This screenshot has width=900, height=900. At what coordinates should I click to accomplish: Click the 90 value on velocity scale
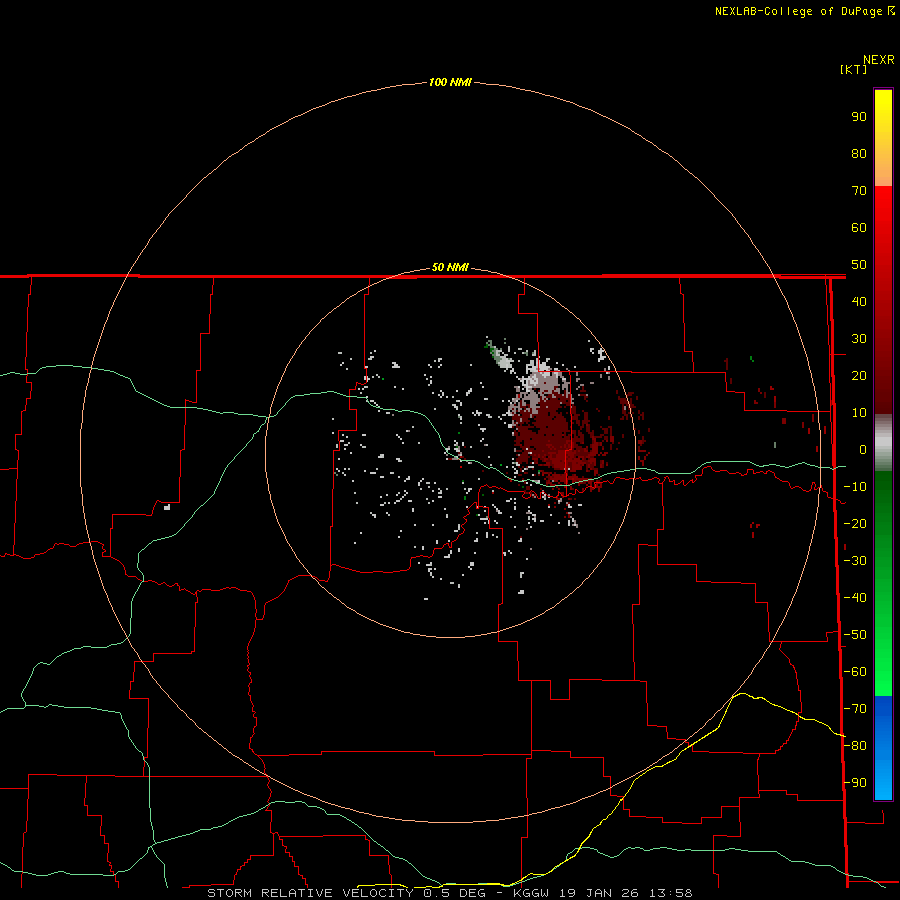pos(859,117)
